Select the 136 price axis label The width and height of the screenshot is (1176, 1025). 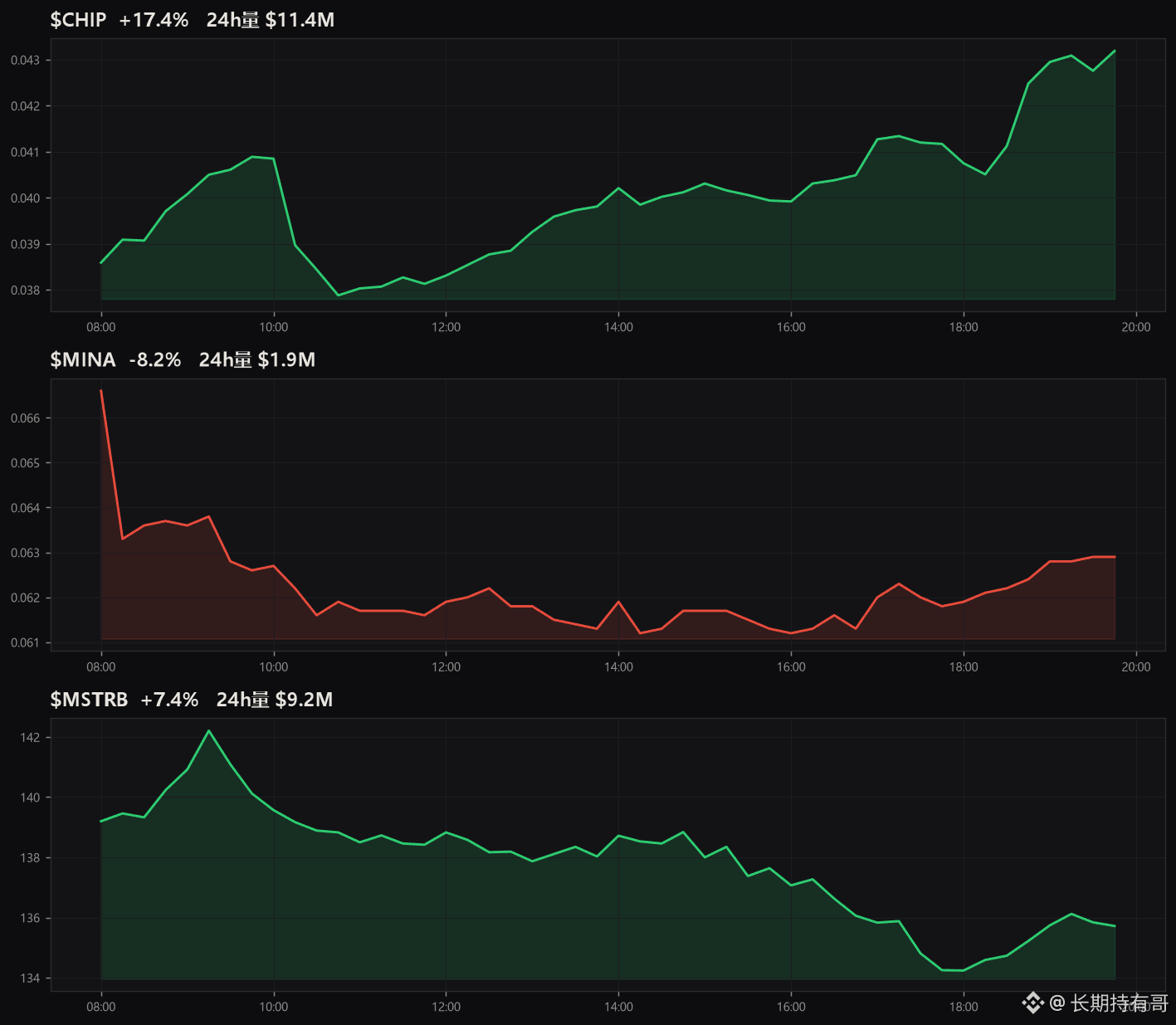(30, 919)
